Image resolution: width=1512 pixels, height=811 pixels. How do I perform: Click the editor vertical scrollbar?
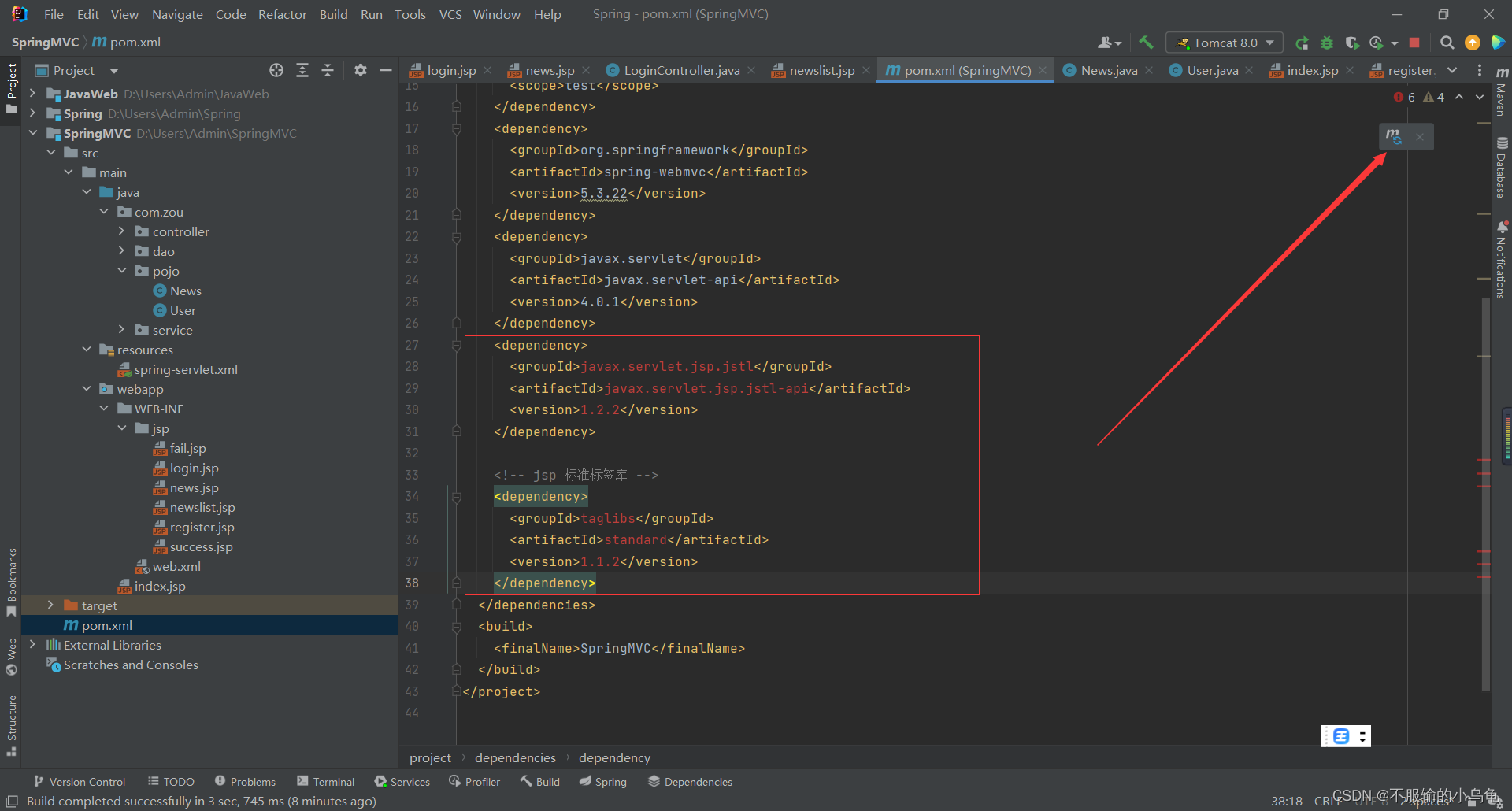1485,496
